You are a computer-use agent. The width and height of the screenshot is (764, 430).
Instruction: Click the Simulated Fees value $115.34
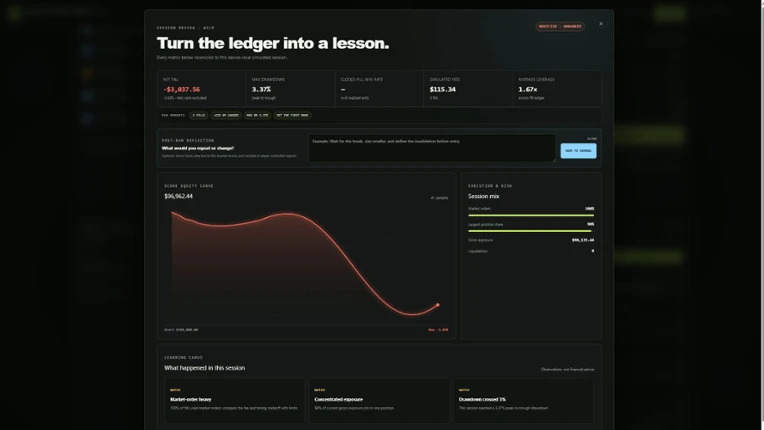(442, 90)
